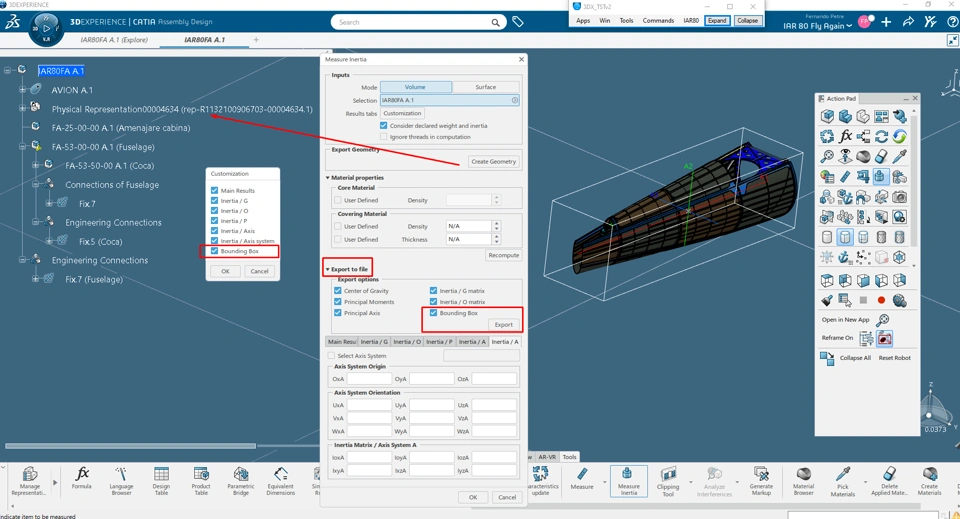The width and height of the screenshot is (960, 519).
Task: Enable Select Axis System checkbox
Action: (x=331, y=356)
